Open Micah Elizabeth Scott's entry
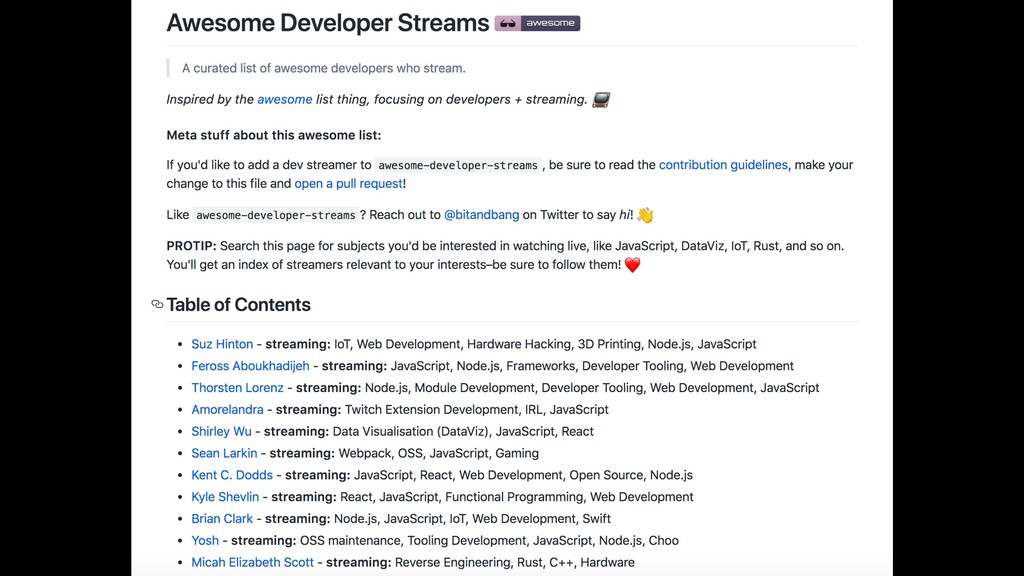Screen dimensions: 1024x576 [x=252, y=562]
